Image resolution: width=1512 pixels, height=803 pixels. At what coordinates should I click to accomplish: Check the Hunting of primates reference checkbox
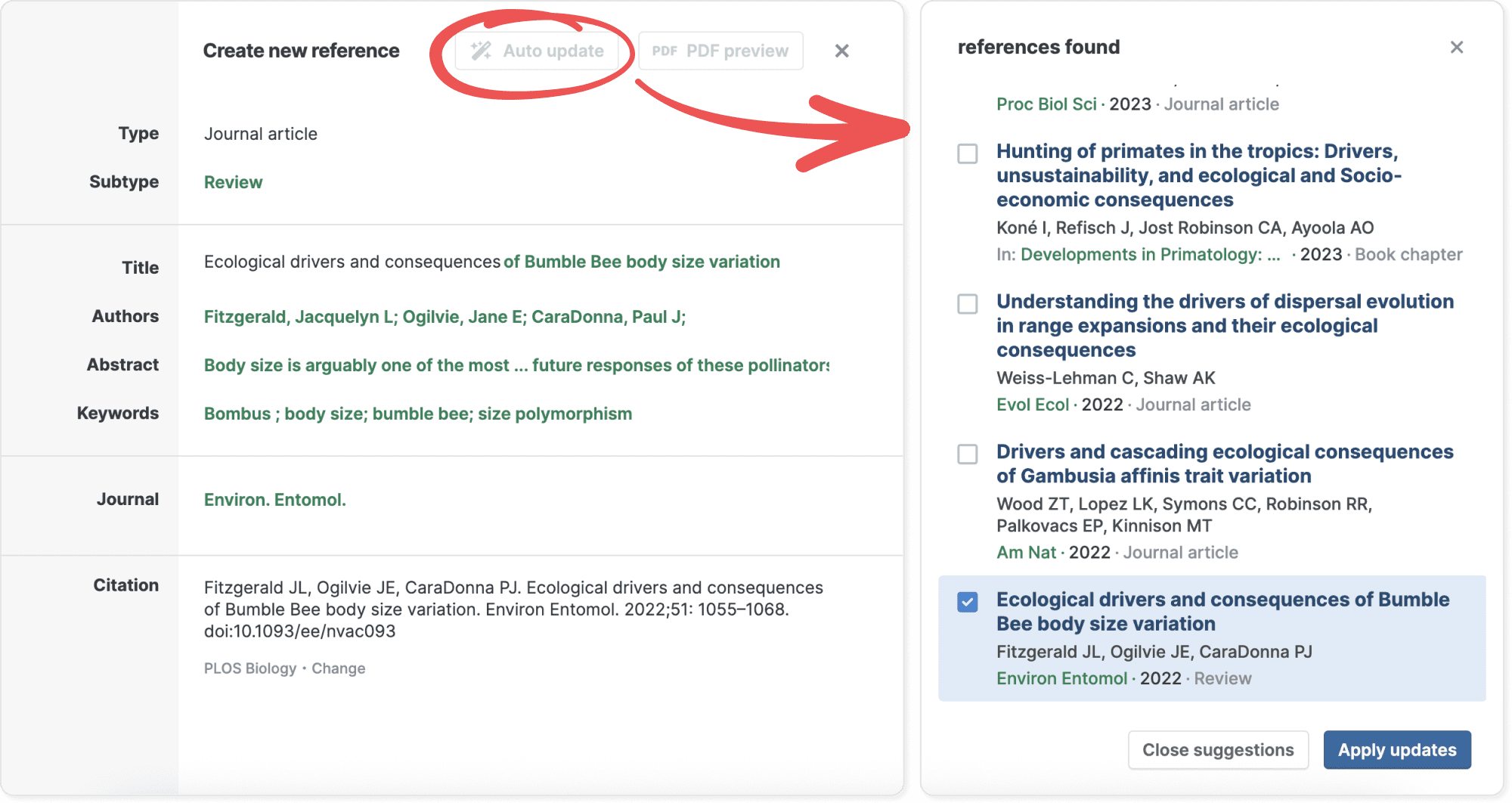967,153
